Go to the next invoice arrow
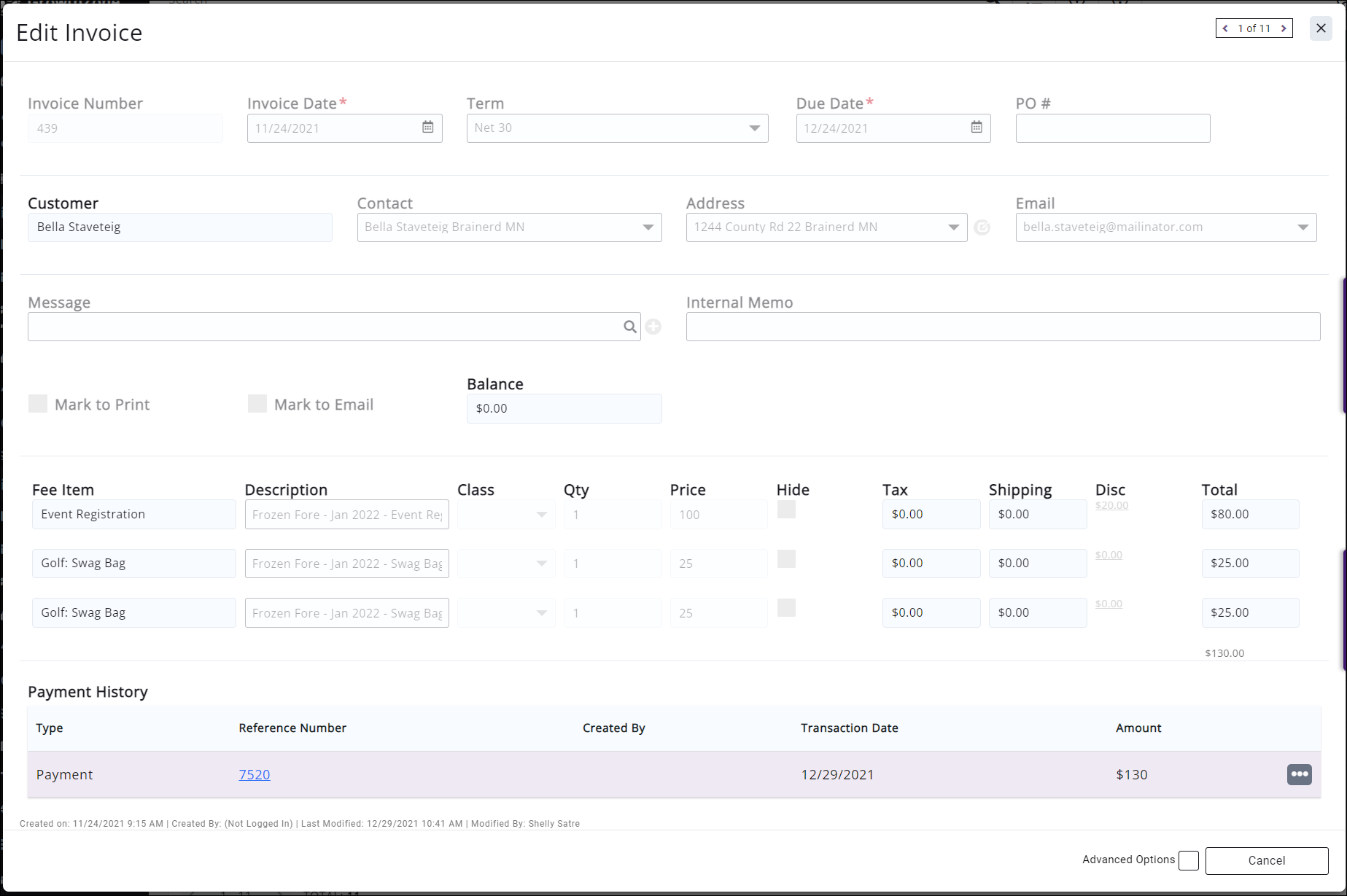This screenshot has width=1347, height=896. pyautogui.click(x=1284, y=28)
